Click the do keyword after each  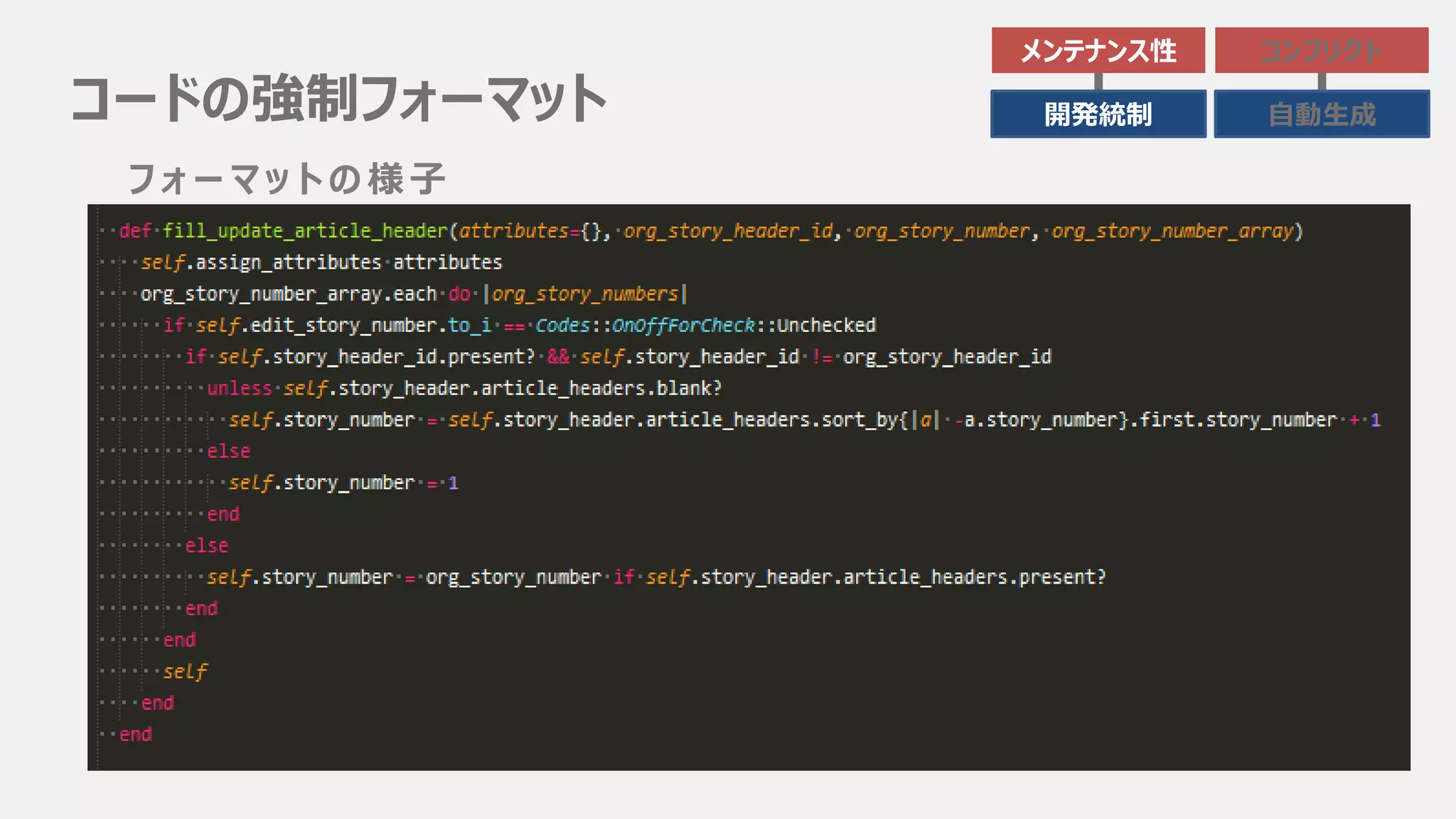(x=459, y=294)
